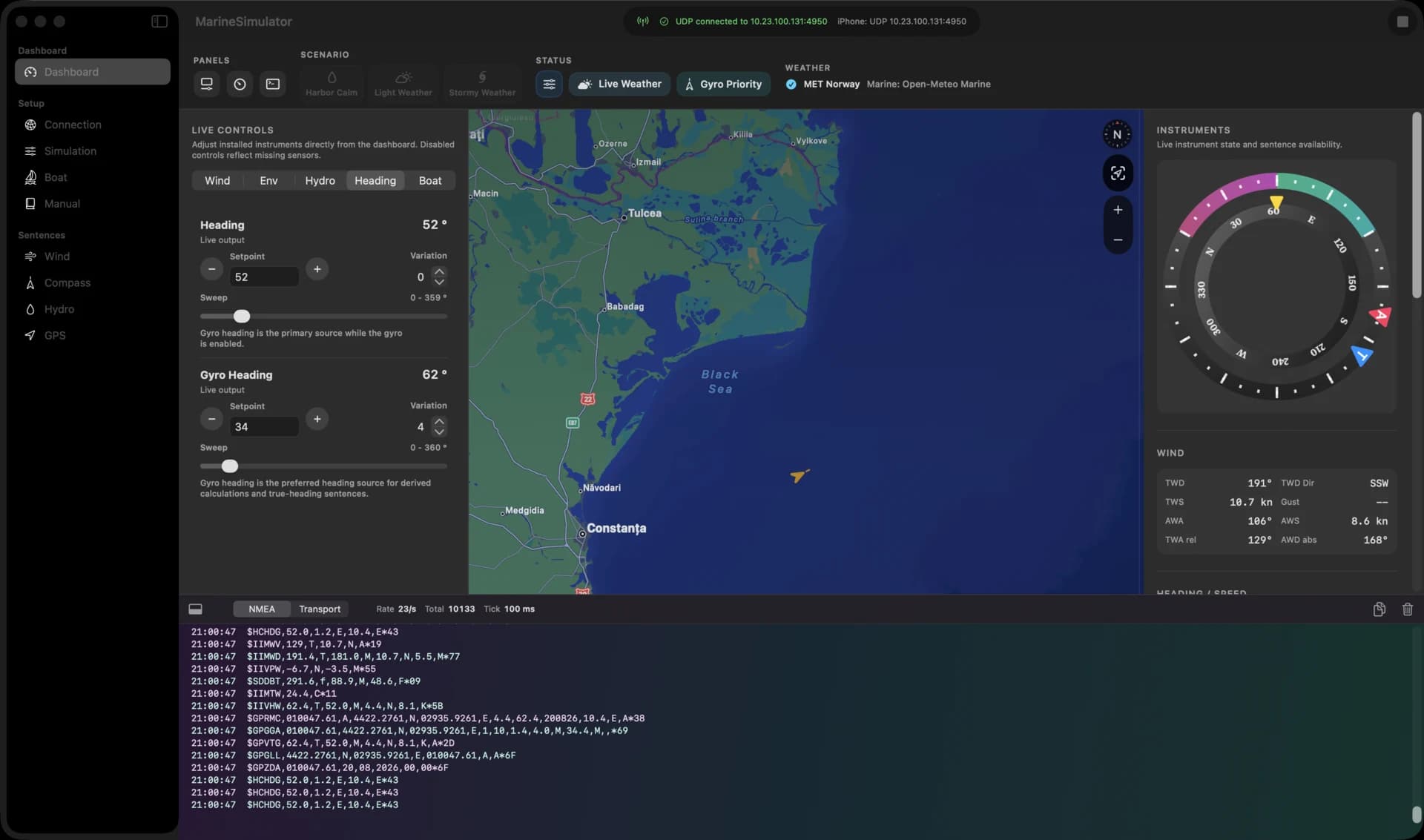Decrease the Heading setpoint
Viewport: 1424px width, 840px height.
point(211,269)
